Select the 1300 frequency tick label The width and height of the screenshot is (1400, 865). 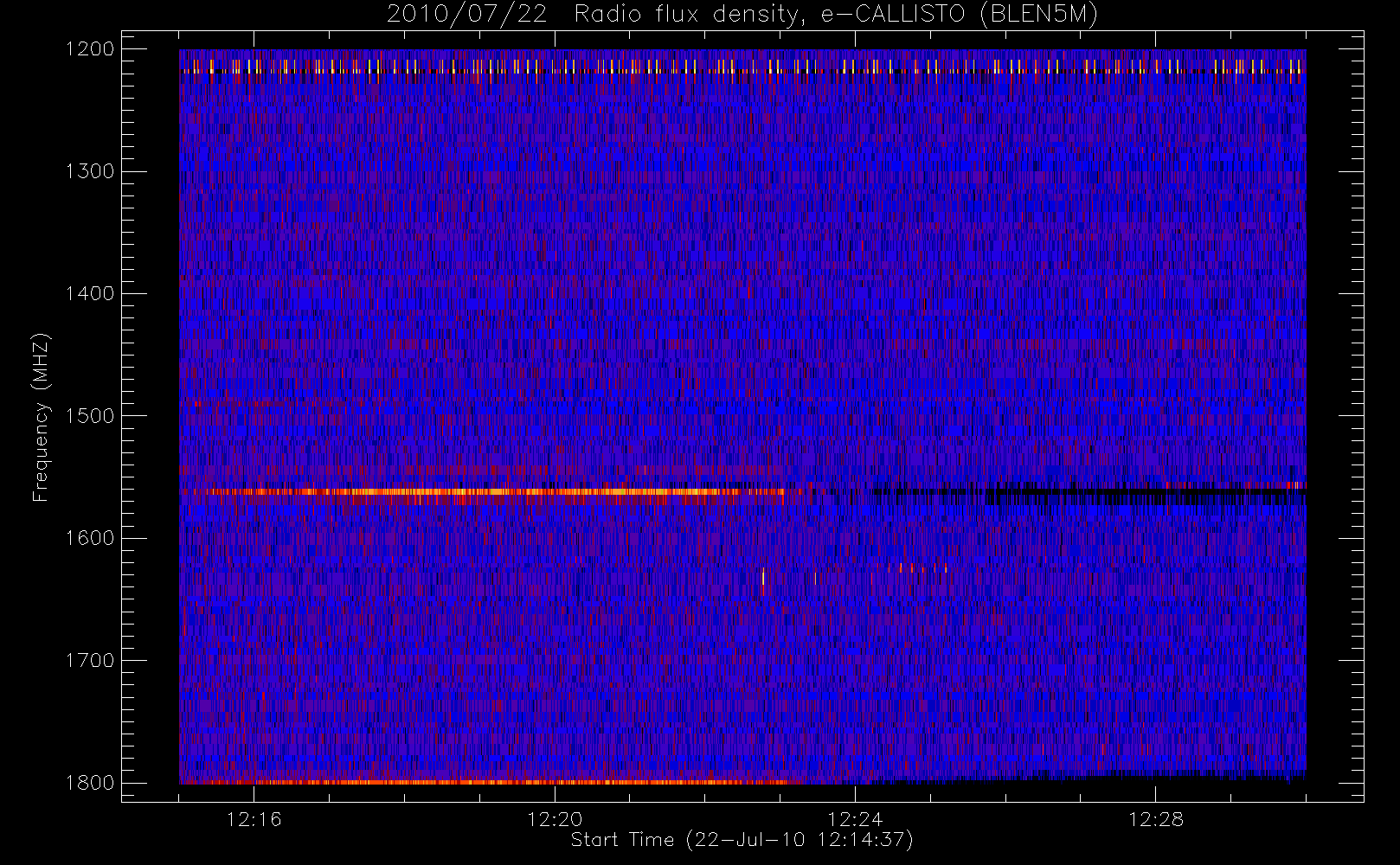pos(90,171)
